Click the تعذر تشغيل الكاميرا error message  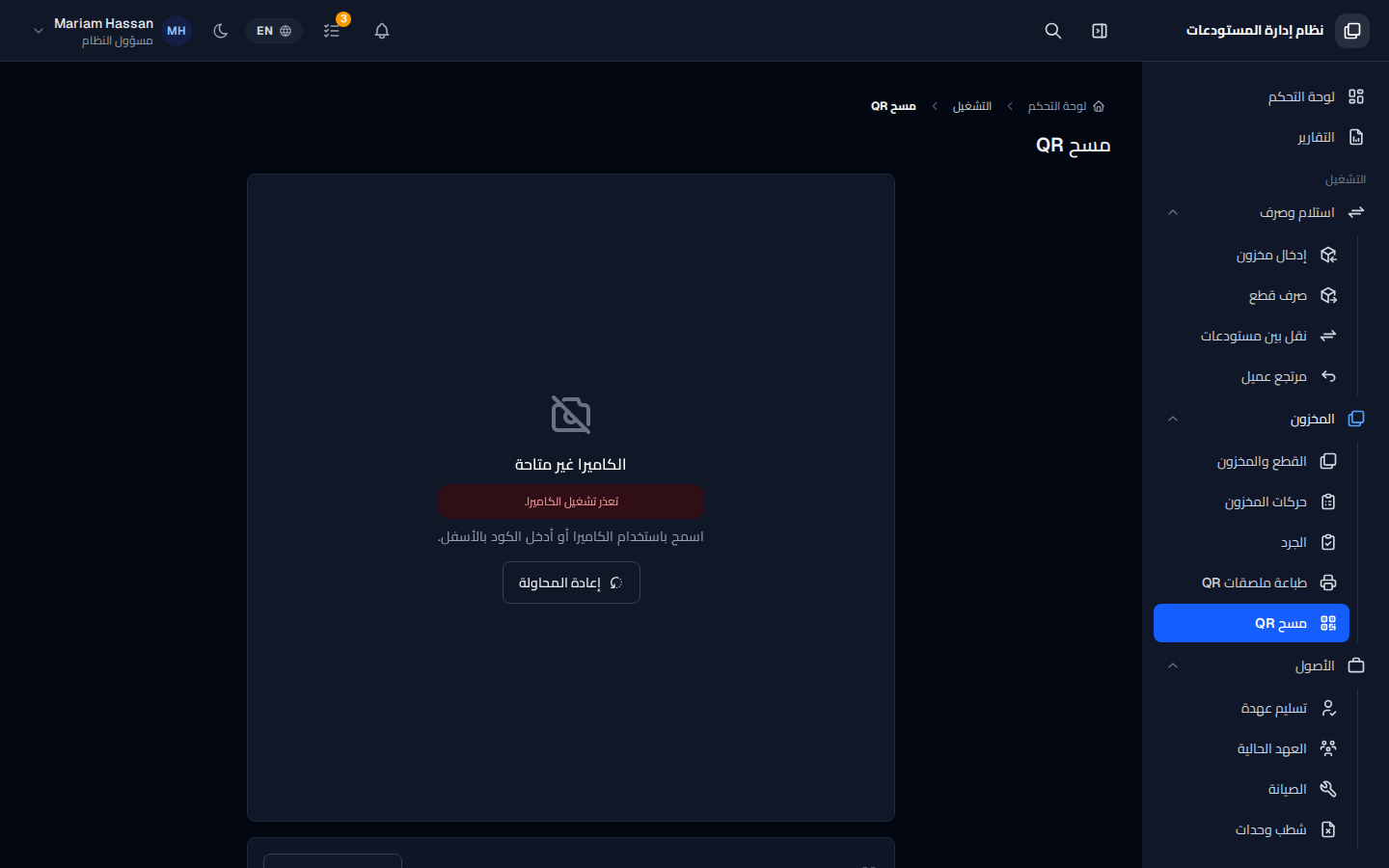[x=571, y=502]
